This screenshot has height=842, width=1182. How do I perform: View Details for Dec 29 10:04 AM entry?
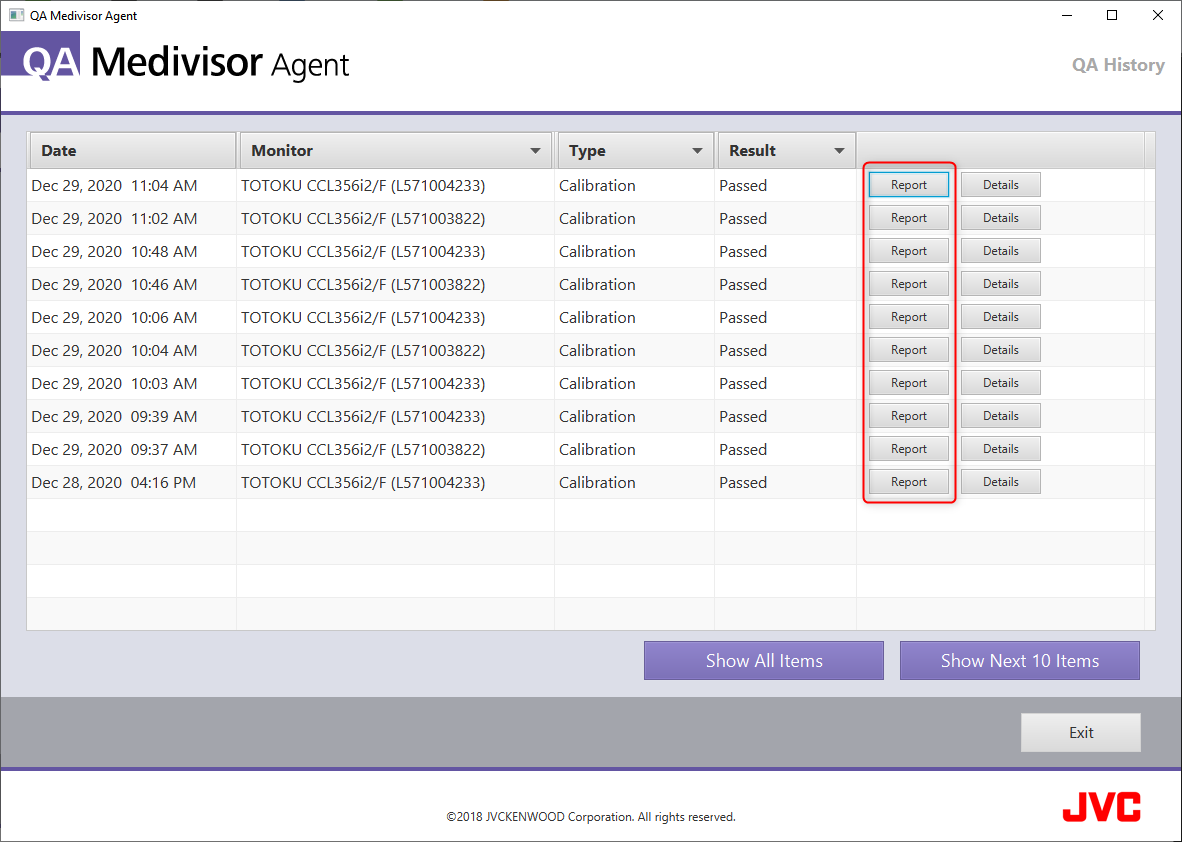coord(1000,350)
